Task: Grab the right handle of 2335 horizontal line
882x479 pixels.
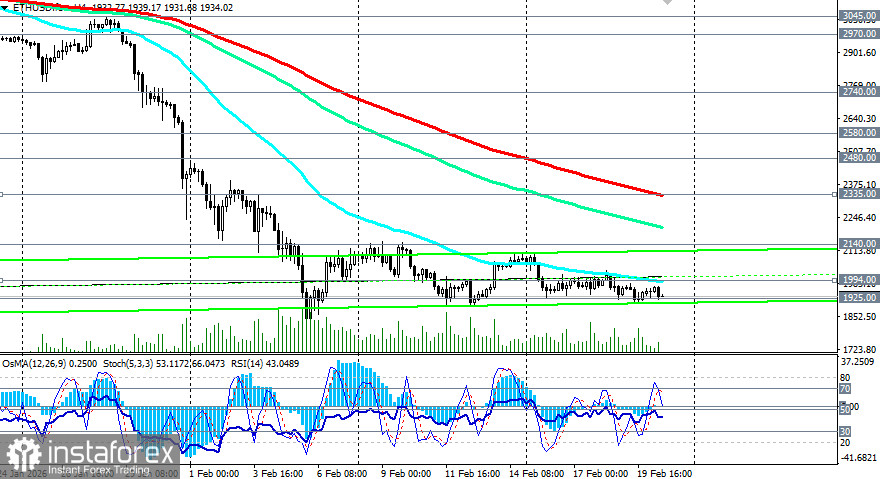Action: click(x=835, y=195)
